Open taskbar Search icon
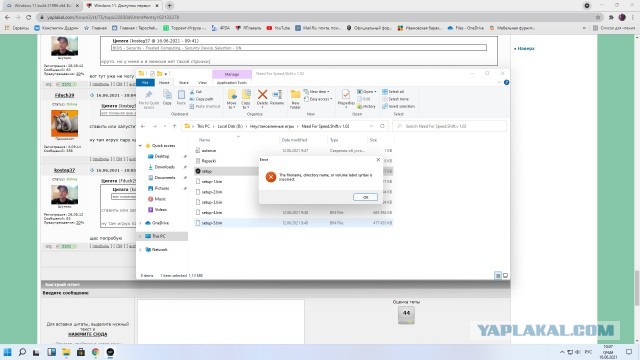Viewport: 640px width, 360px height. click(22, 352)
